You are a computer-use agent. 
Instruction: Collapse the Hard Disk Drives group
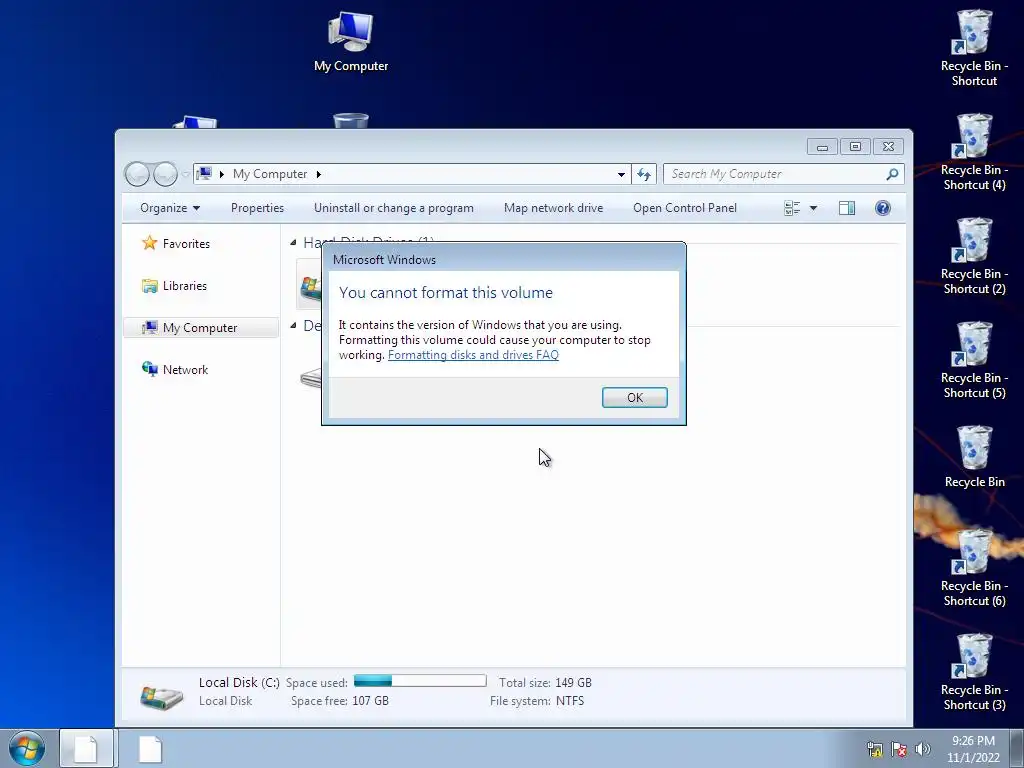point(293,243)
